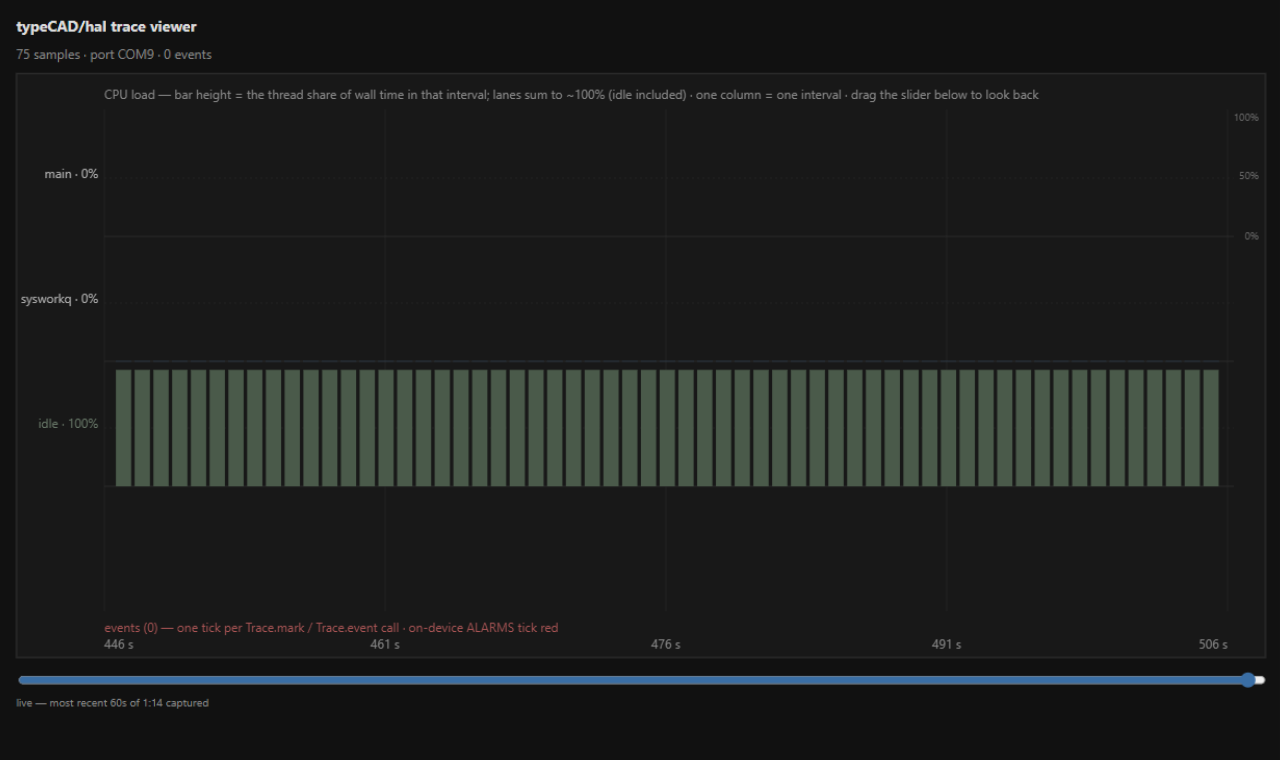Click the 50% y-axis scale label

click(1248, 176)
